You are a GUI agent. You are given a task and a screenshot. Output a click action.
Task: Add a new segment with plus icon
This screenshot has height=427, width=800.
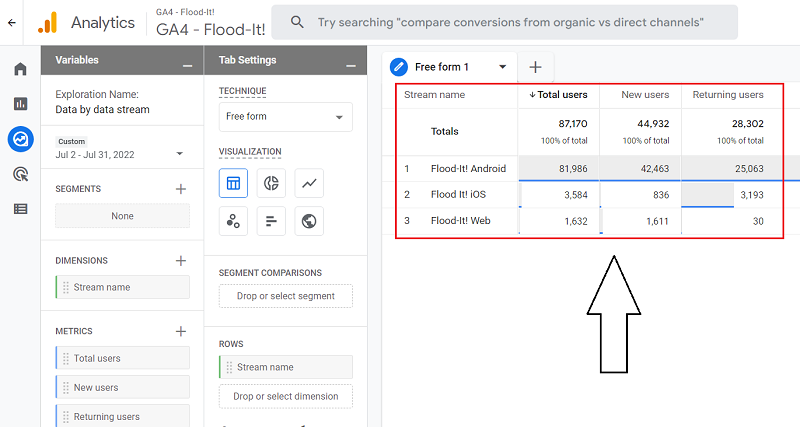coord(181,189)
